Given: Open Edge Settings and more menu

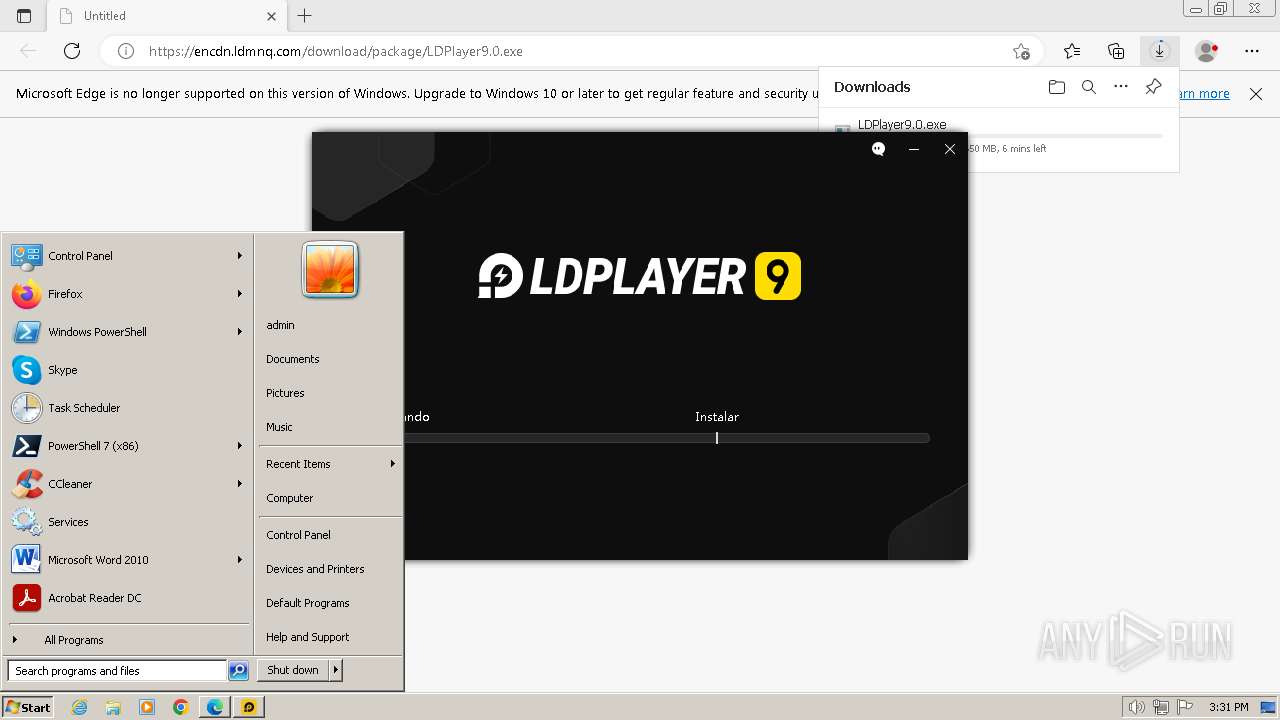Looking at the screenshot, I should (1252, 51).
